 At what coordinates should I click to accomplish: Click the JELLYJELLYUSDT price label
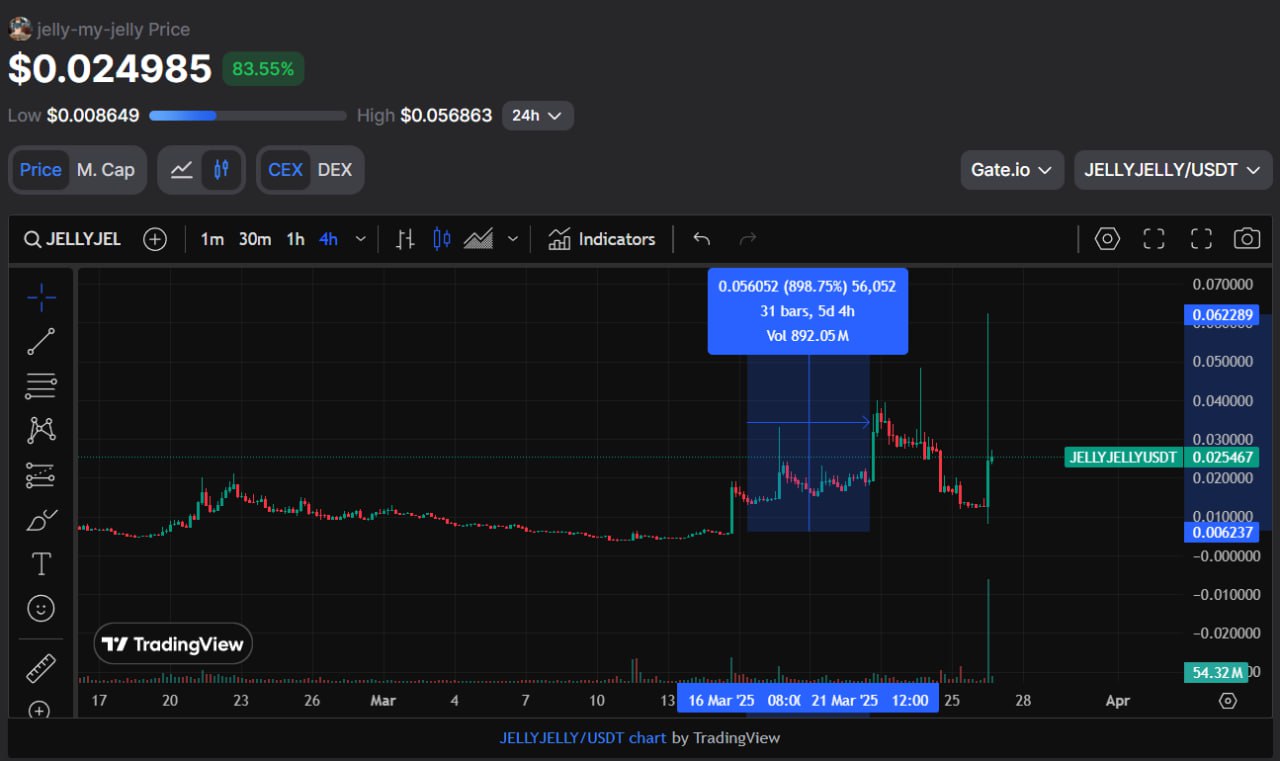click(x=1122, y=457)
